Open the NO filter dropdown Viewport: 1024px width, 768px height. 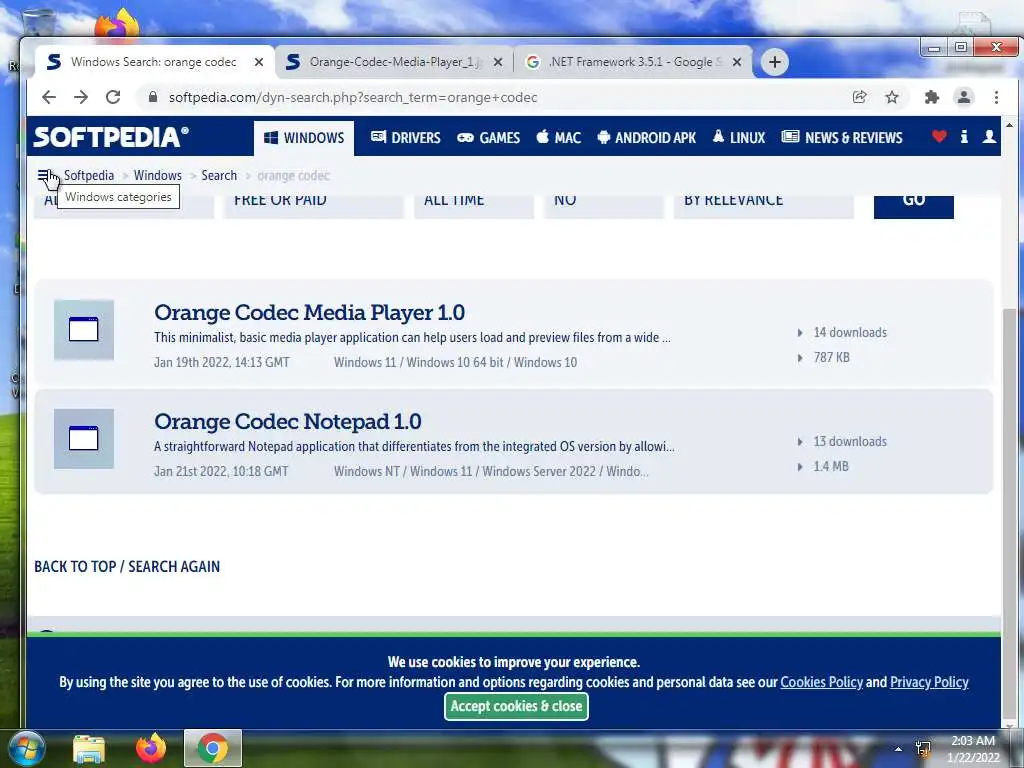[x=603, y=206]
